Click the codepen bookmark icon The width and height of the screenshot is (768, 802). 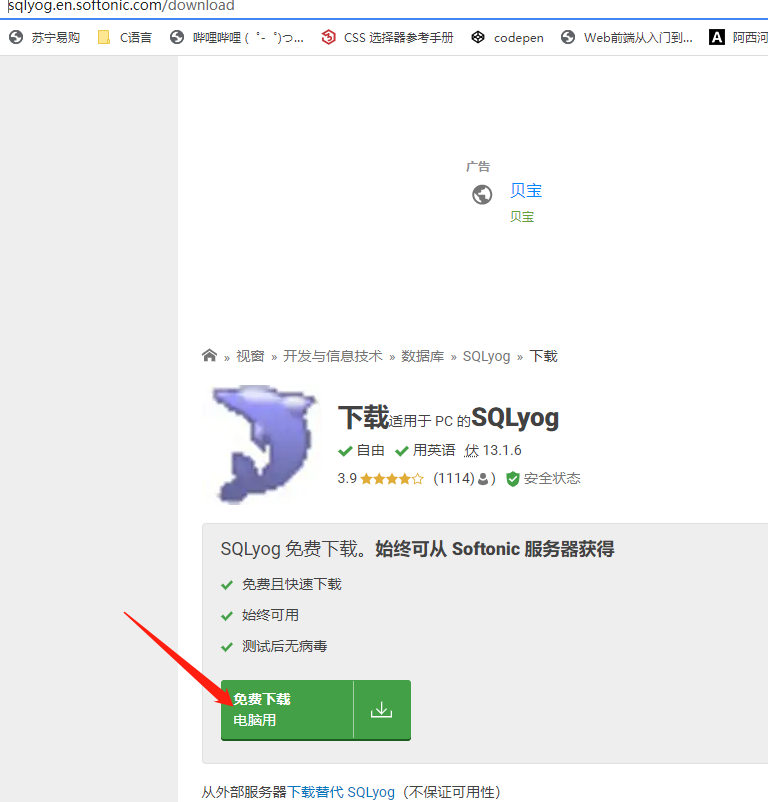coord(478,37)
